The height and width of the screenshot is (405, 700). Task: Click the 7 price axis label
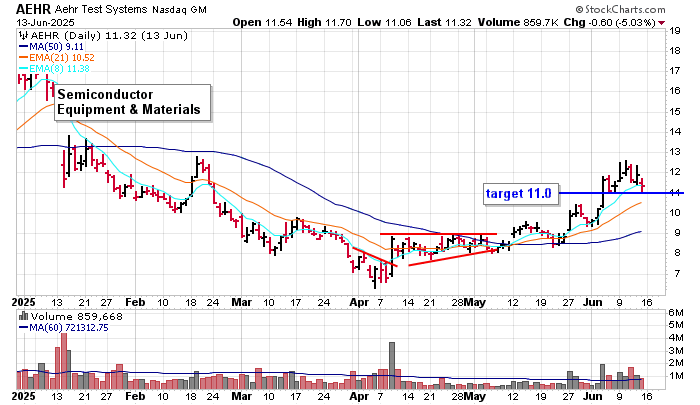(x=677, y=273)
